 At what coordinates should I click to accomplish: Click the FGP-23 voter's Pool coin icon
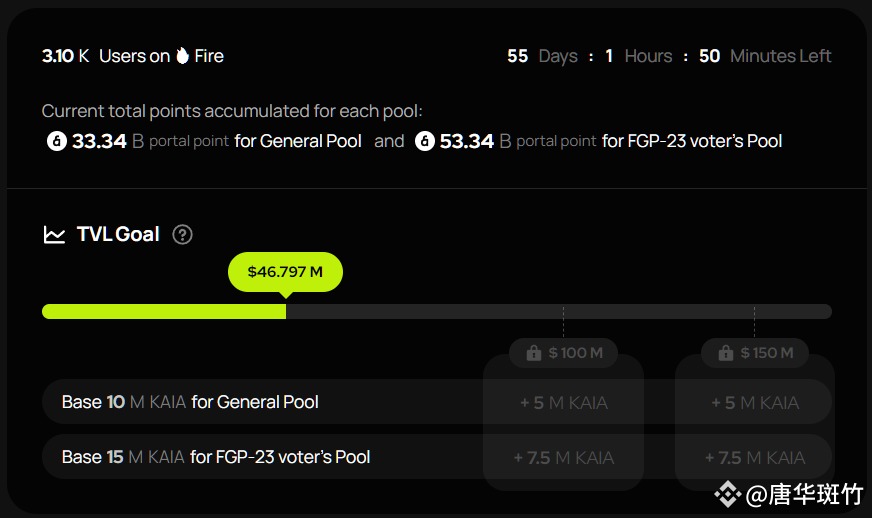click(425, 141)
